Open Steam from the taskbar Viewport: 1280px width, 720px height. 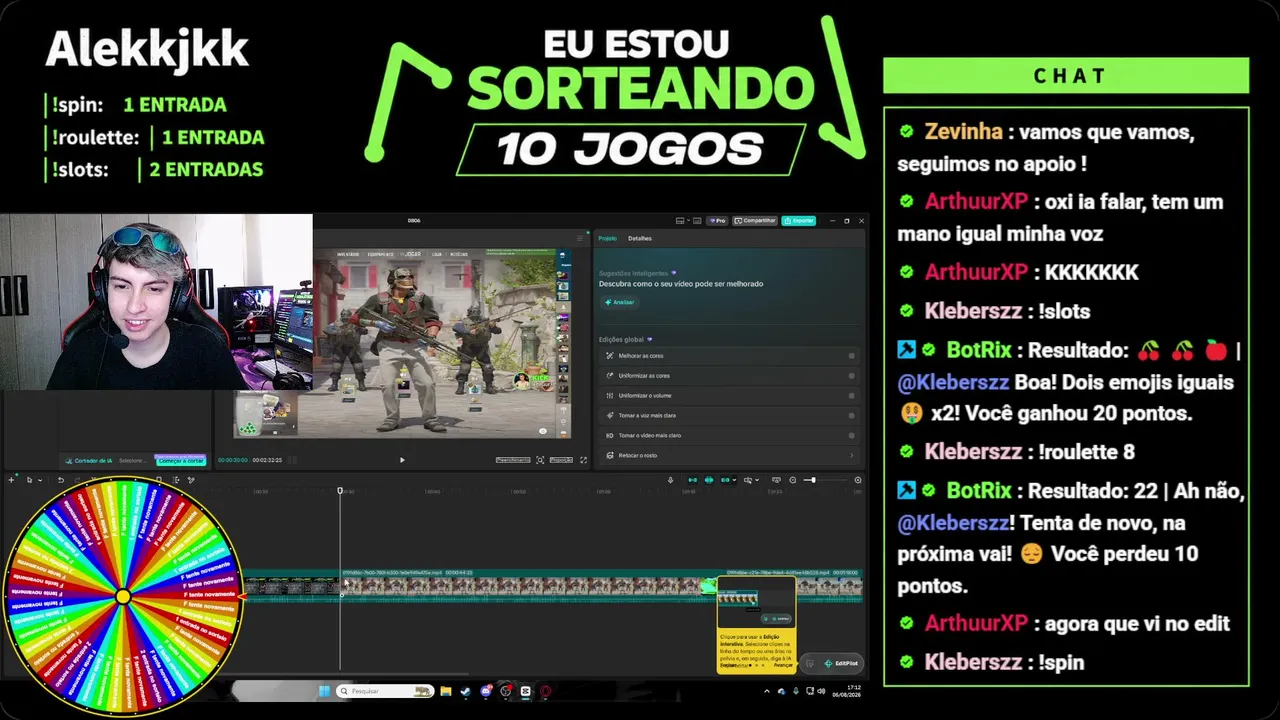click(x=466, y=691)
